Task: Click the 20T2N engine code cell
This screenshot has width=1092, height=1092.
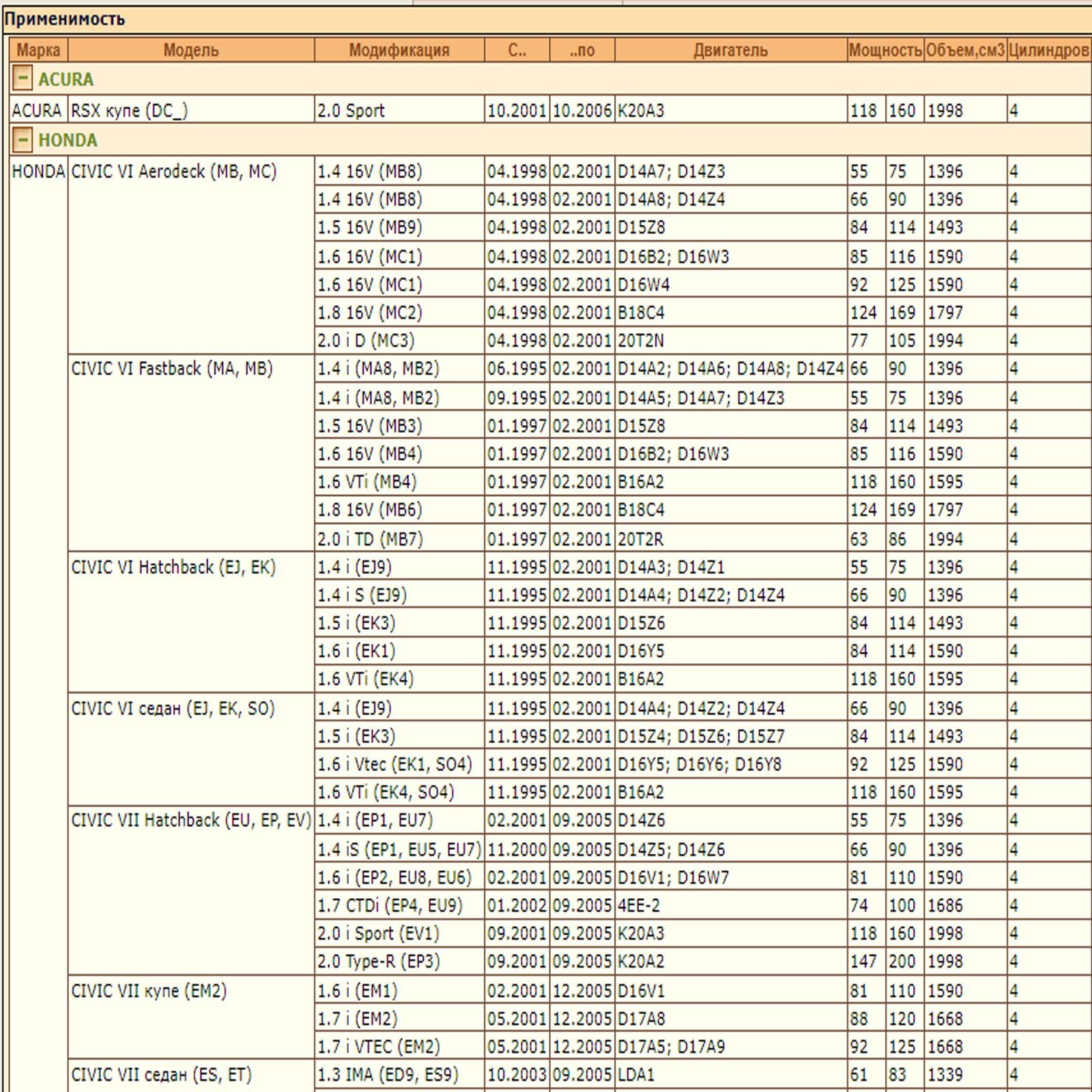Action: [x=640, y=341]
